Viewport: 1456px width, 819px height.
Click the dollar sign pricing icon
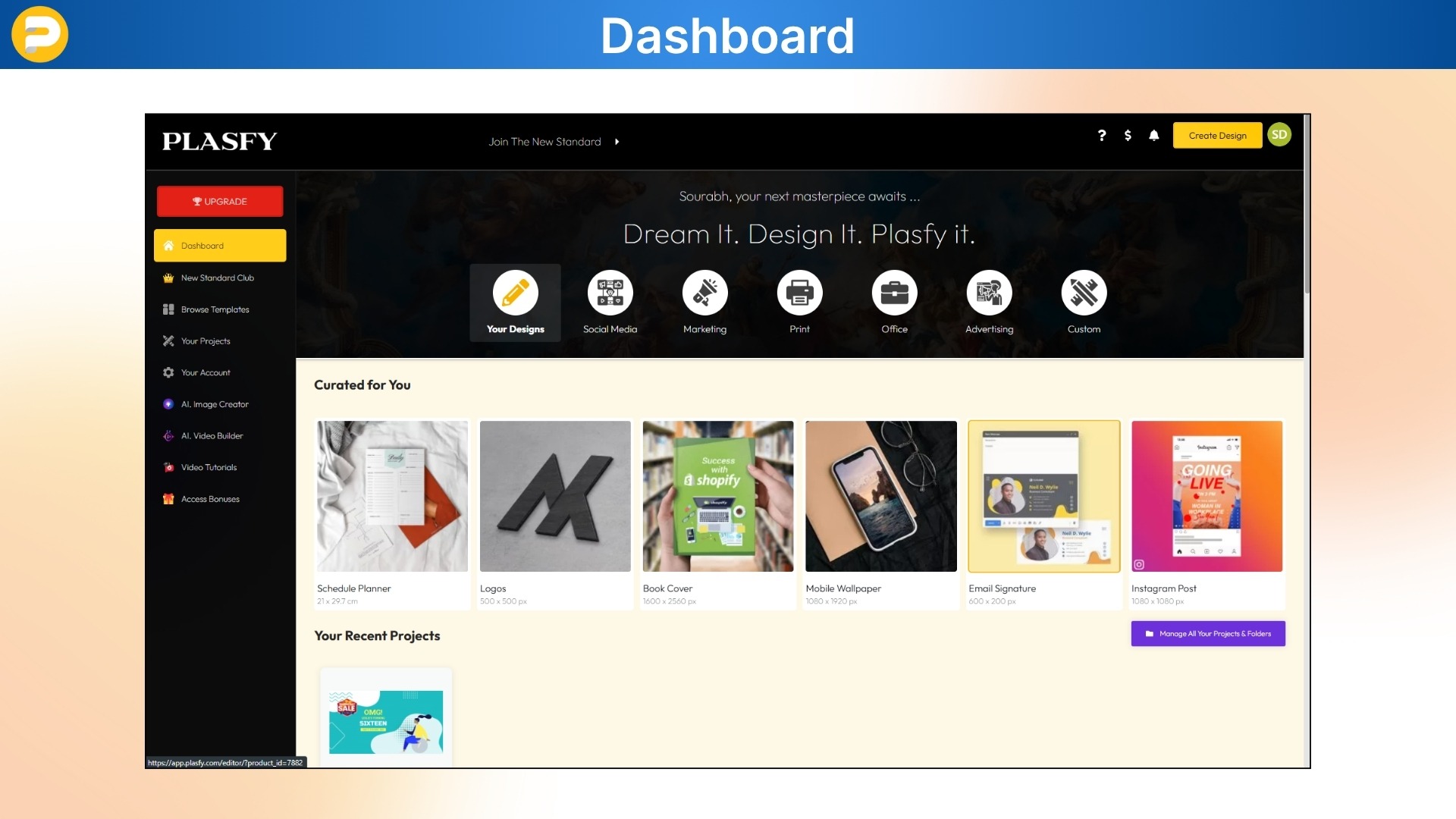click(x=1128, y=136)
